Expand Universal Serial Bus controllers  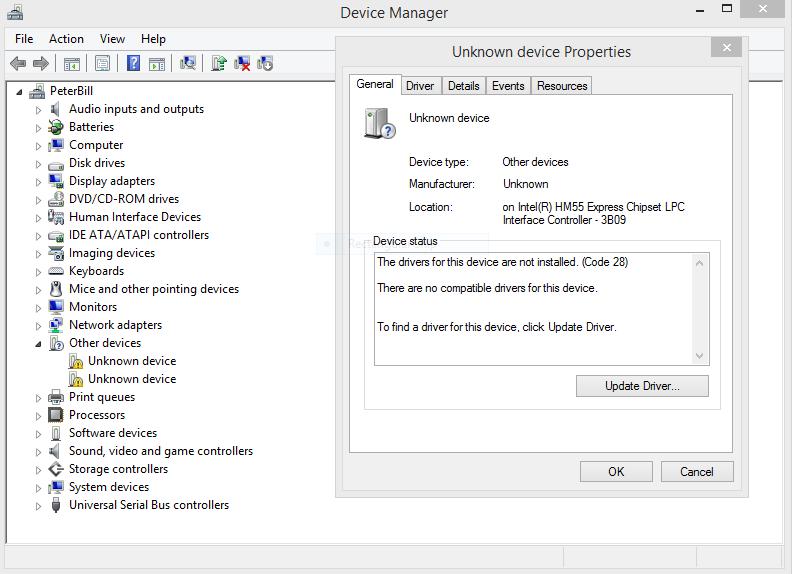39,506
